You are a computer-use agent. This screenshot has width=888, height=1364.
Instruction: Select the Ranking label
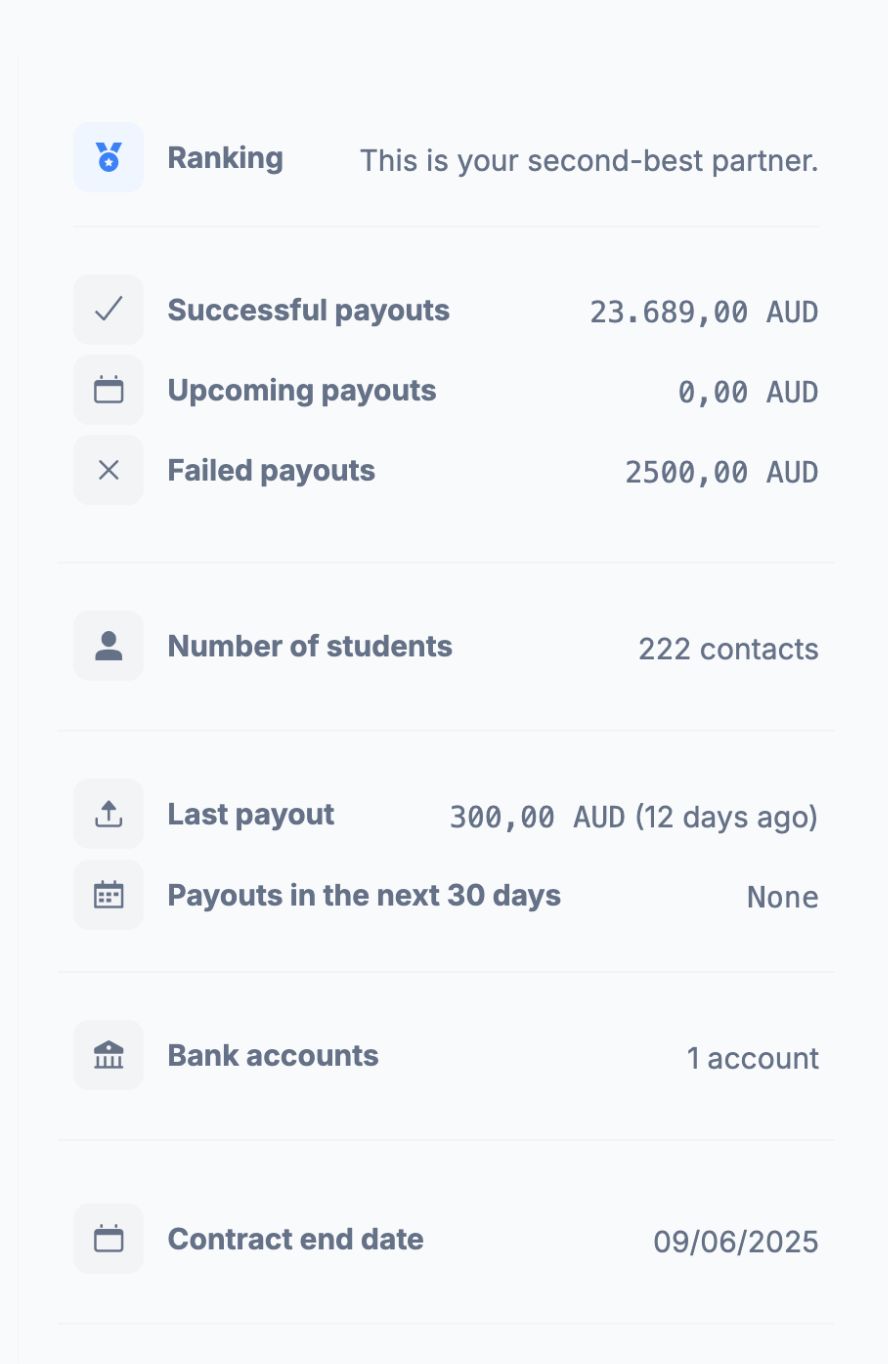coord(225,158)
